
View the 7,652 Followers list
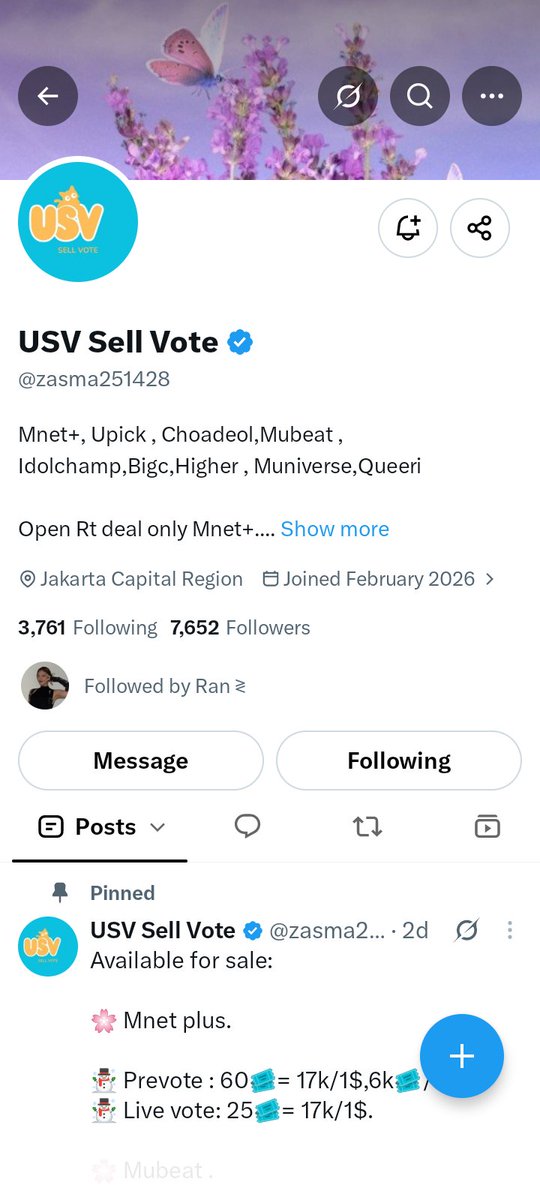point(240,628)
